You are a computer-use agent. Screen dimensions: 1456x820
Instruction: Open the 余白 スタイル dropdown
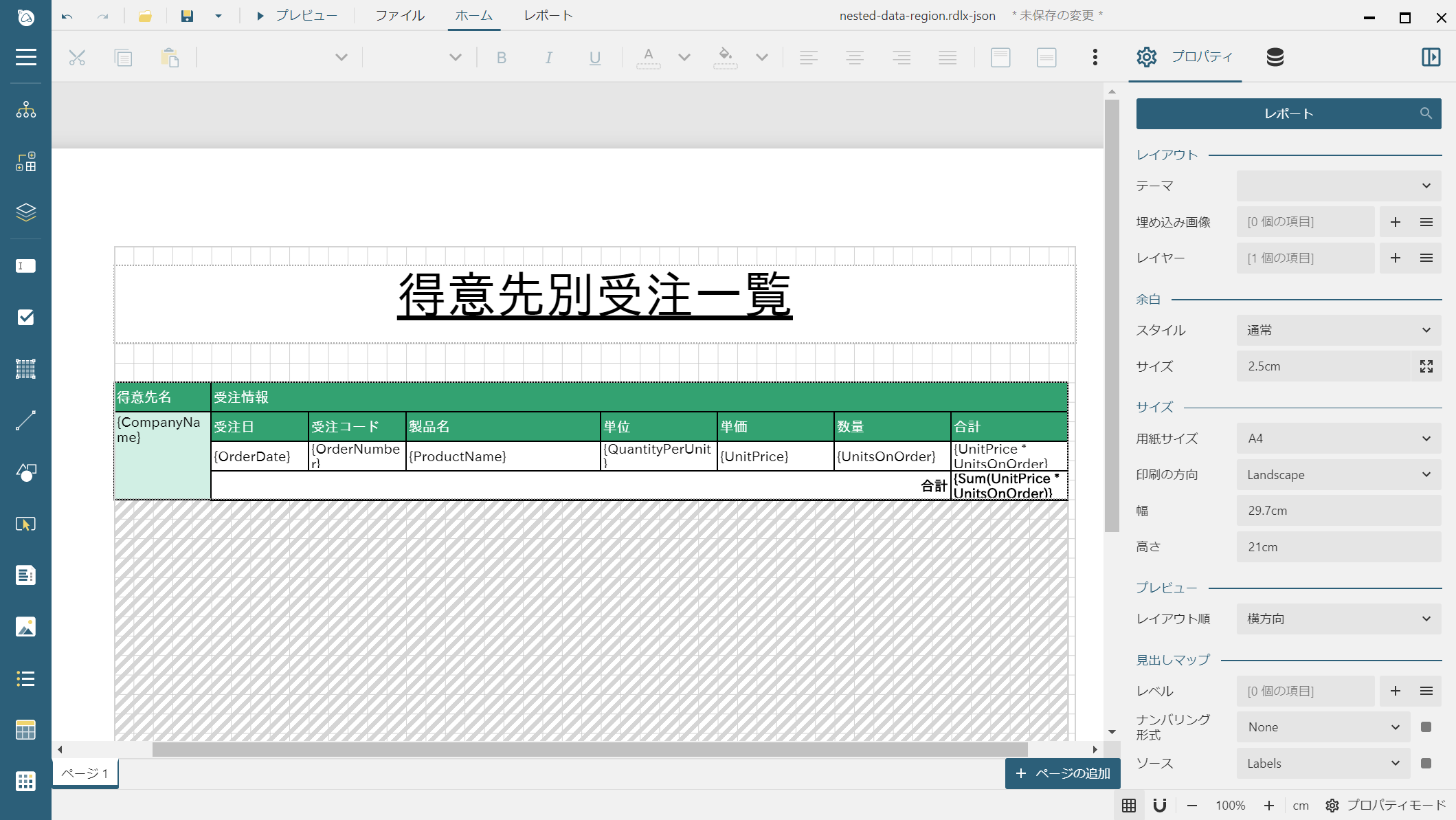1339,331
